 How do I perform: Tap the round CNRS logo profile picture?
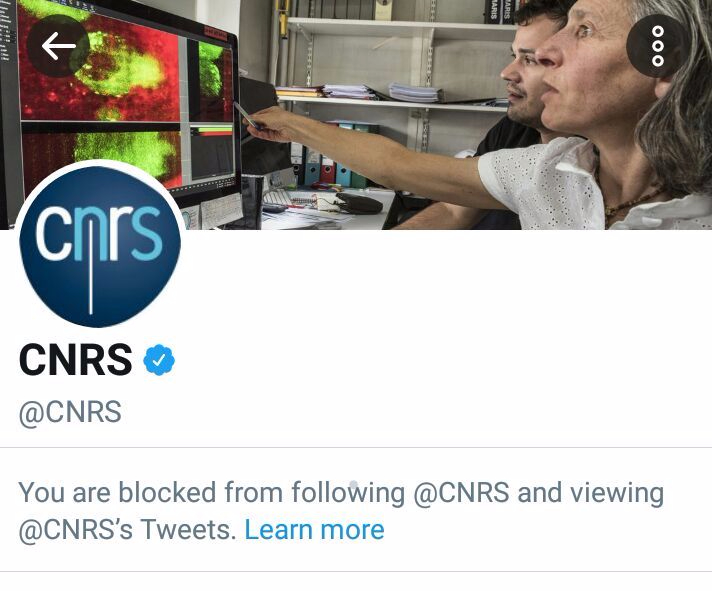pos(100,246)
